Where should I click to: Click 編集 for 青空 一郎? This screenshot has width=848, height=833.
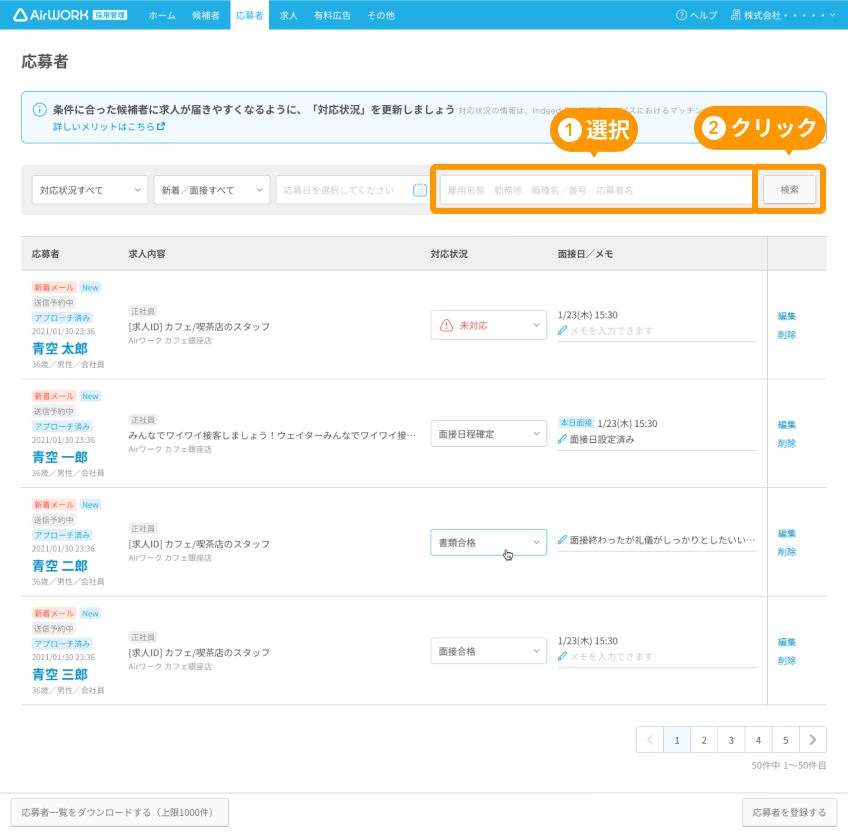[x=787, y=425]
